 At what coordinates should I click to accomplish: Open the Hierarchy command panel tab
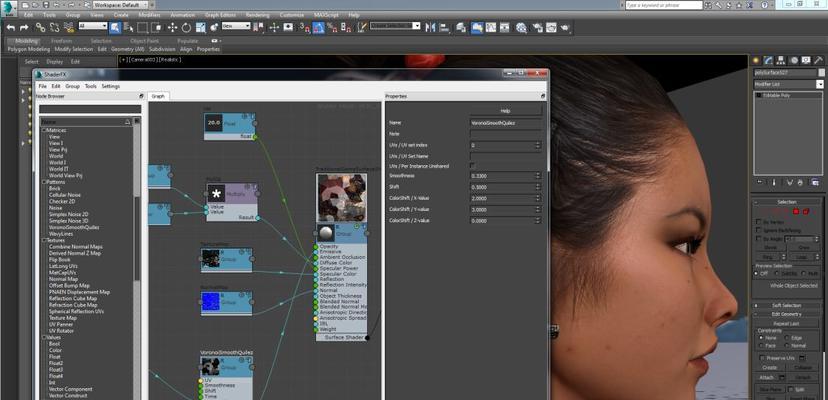point(781,60)
